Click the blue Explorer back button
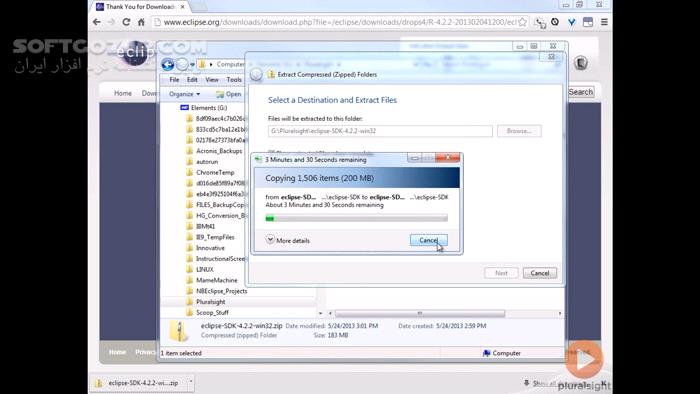This screenshot has height=394, width=700. tap(168, 65)
